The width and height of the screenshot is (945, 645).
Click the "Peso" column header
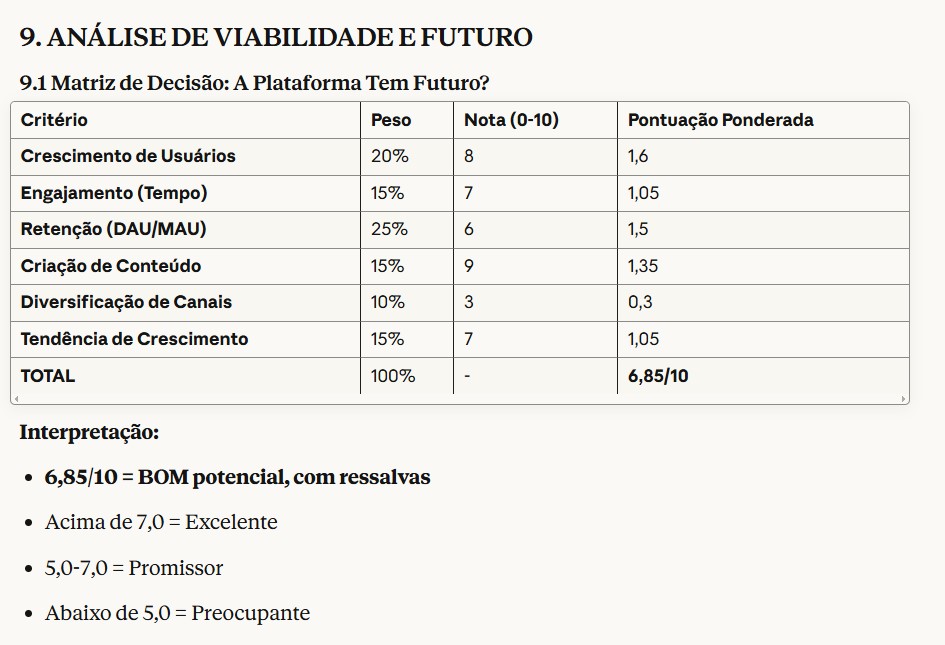pos(391,120)
